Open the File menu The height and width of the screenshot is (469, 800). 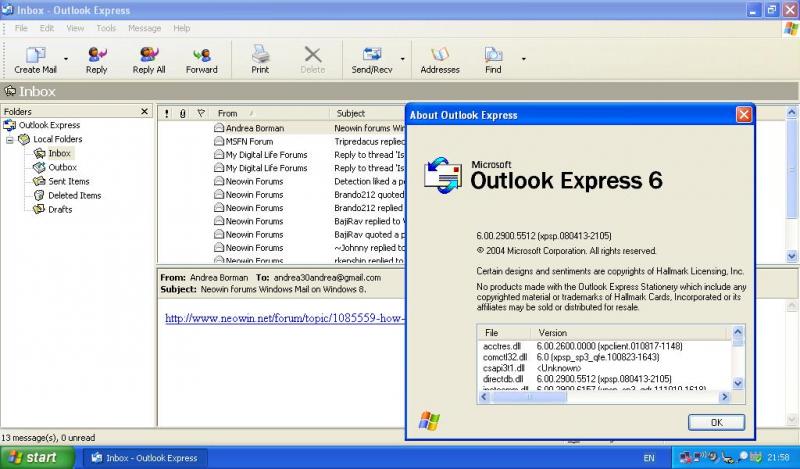click(x=21, y=28)
